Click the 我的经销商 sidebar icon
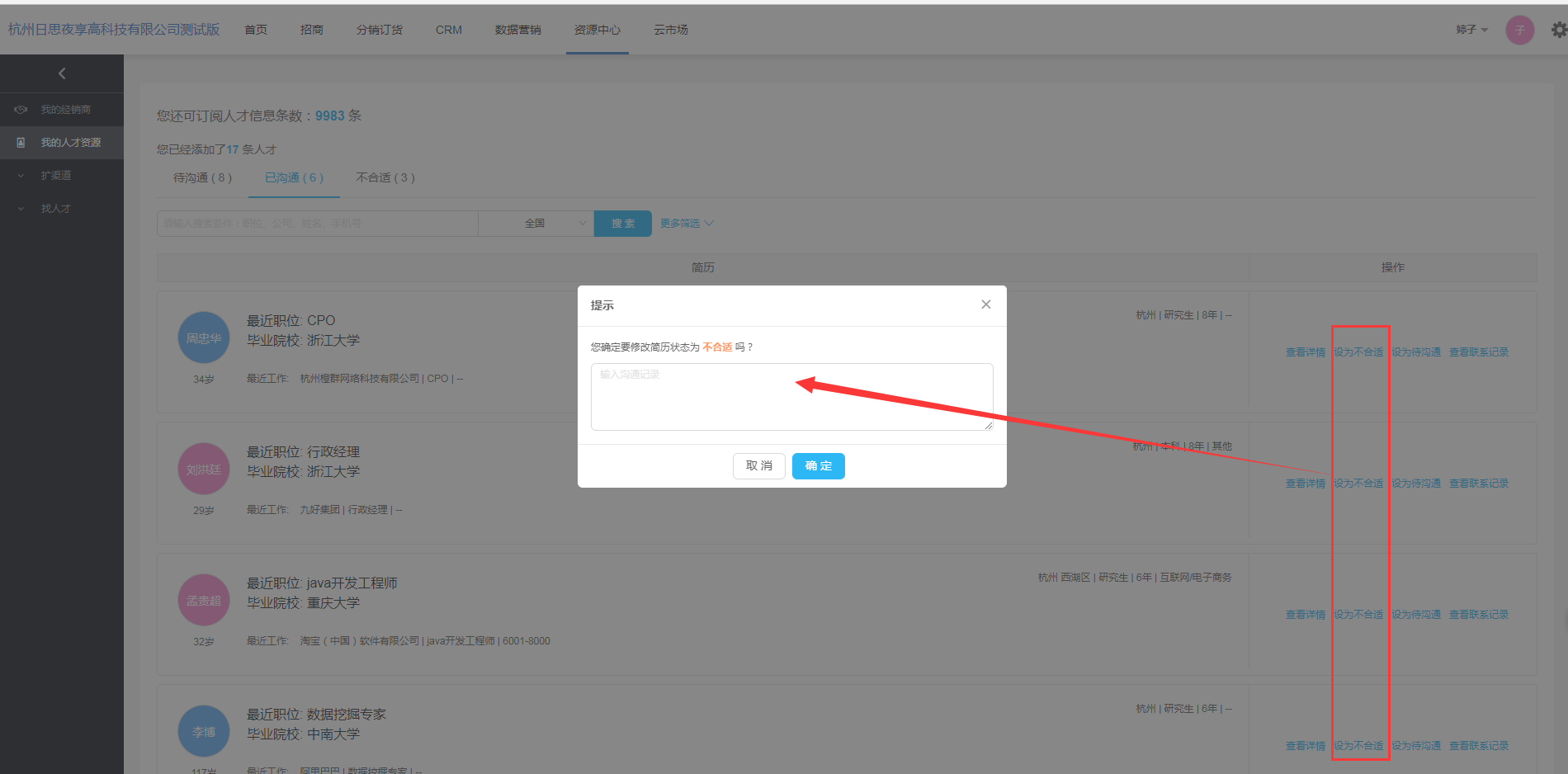This screenshot has width=1568, height=774. pos(21,110)
